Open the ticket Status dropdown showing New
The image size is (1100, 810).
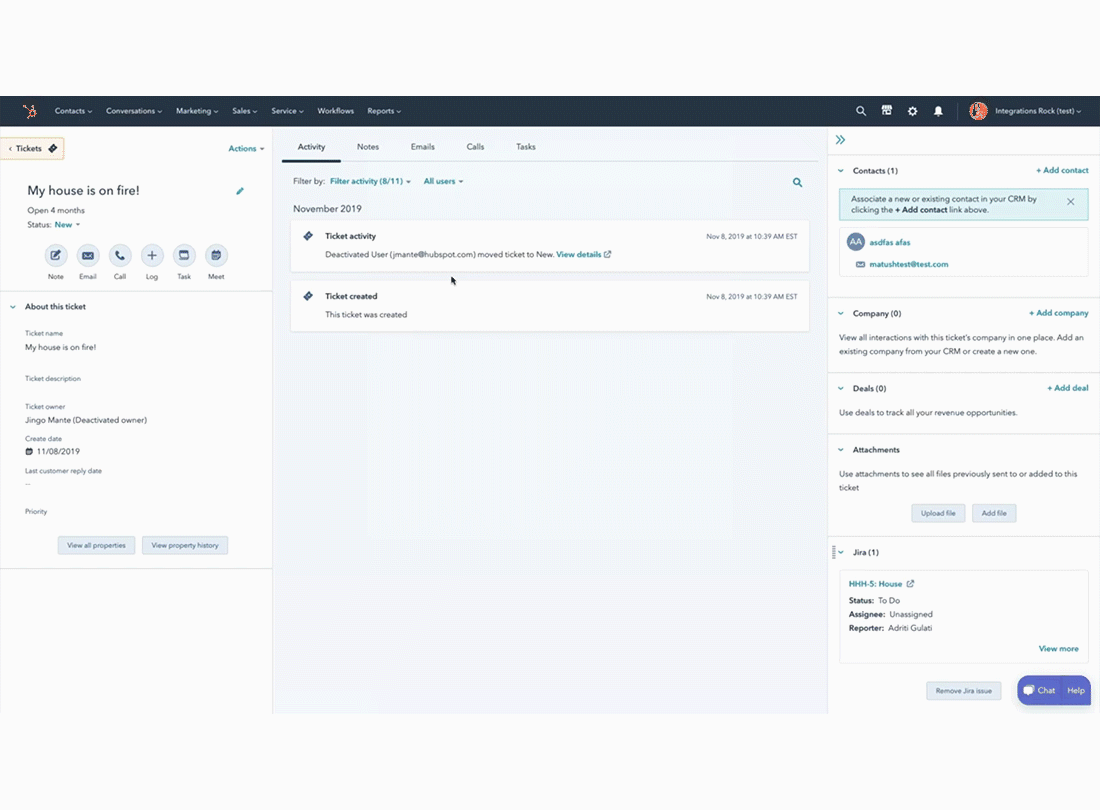click(66, 224)
